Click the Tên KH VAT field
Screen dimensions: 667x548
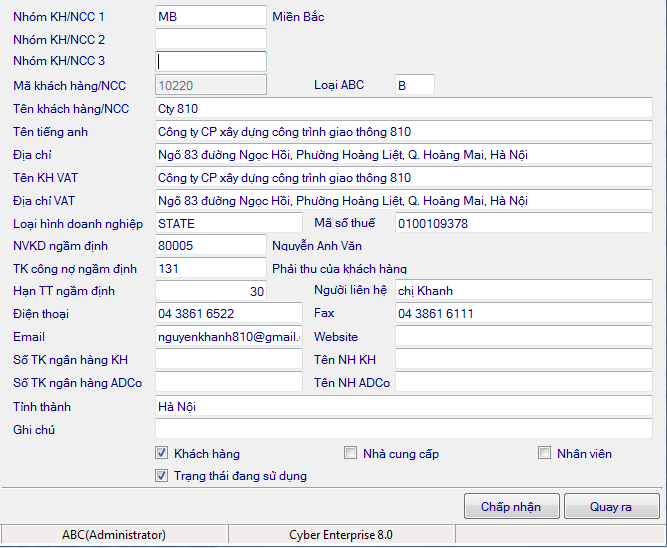[x=403, y=177]
